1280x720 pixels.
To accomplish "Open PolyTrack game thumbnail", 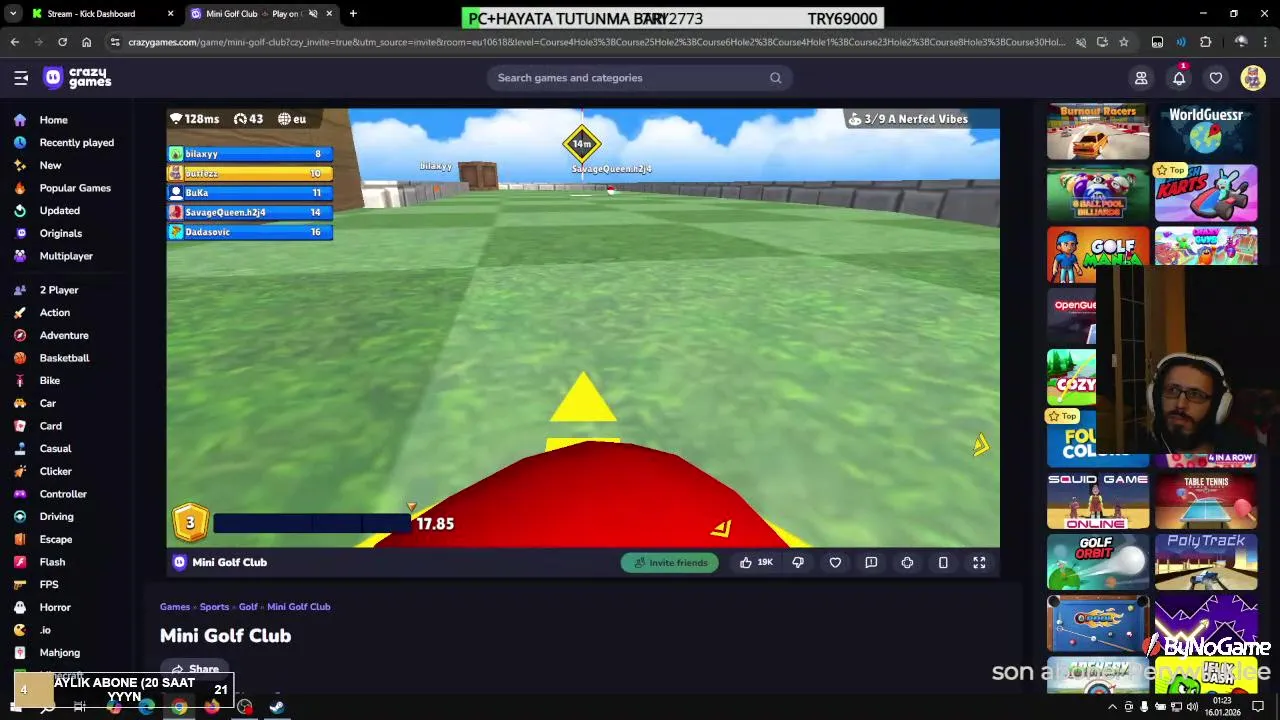I will click(x=1206, y=562).
